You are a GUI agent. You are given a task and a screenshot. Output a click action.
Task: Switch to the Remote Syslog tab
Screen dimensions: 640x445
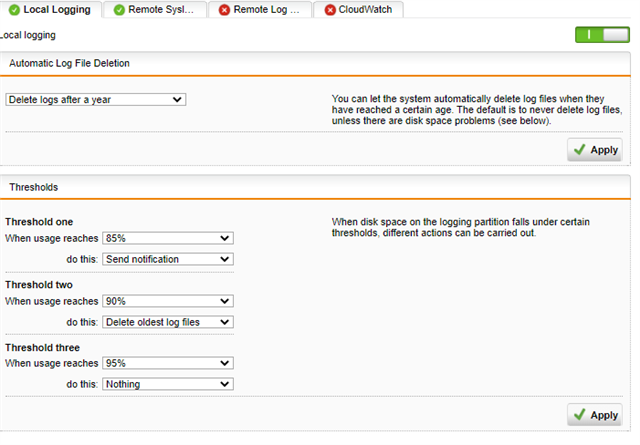(155, 10)
